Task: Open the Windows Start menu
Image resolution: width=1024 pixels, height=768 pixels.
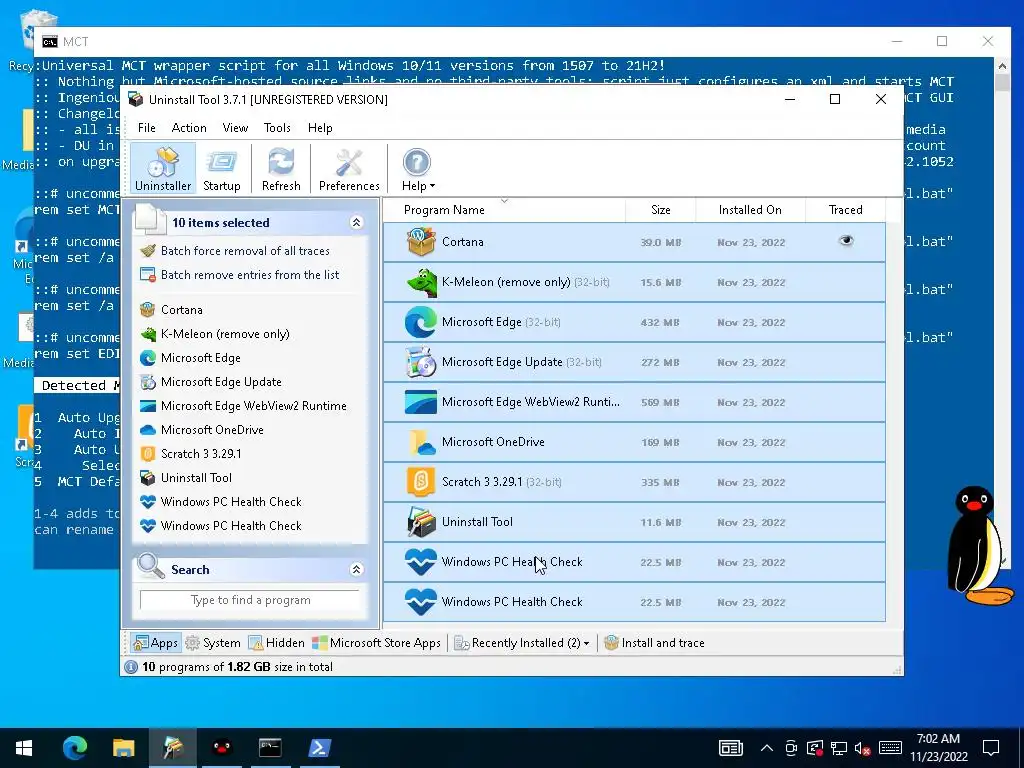Action: click(x=24, y=748)
